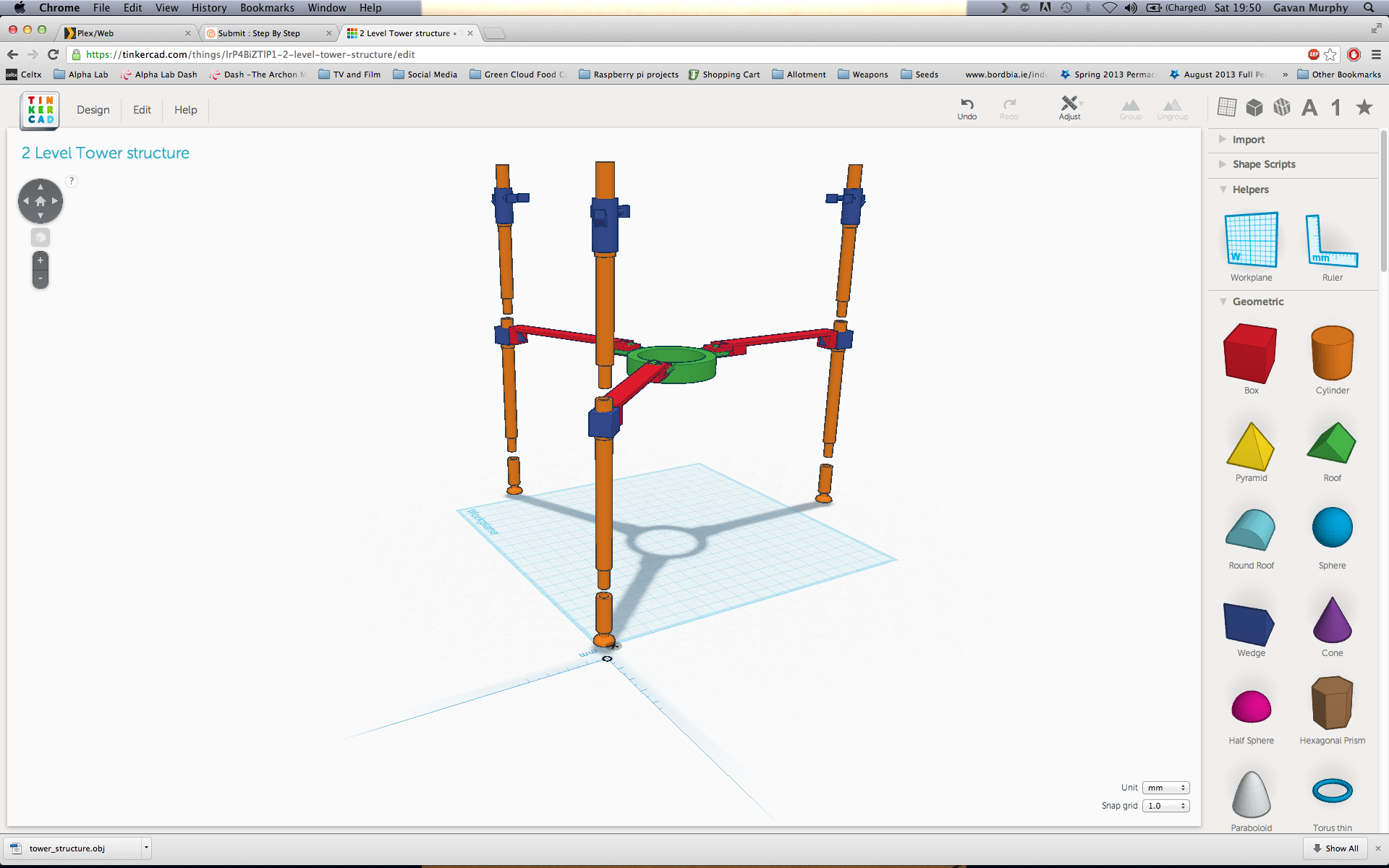Click the 2 Level Tower structure title

point(106,153)
